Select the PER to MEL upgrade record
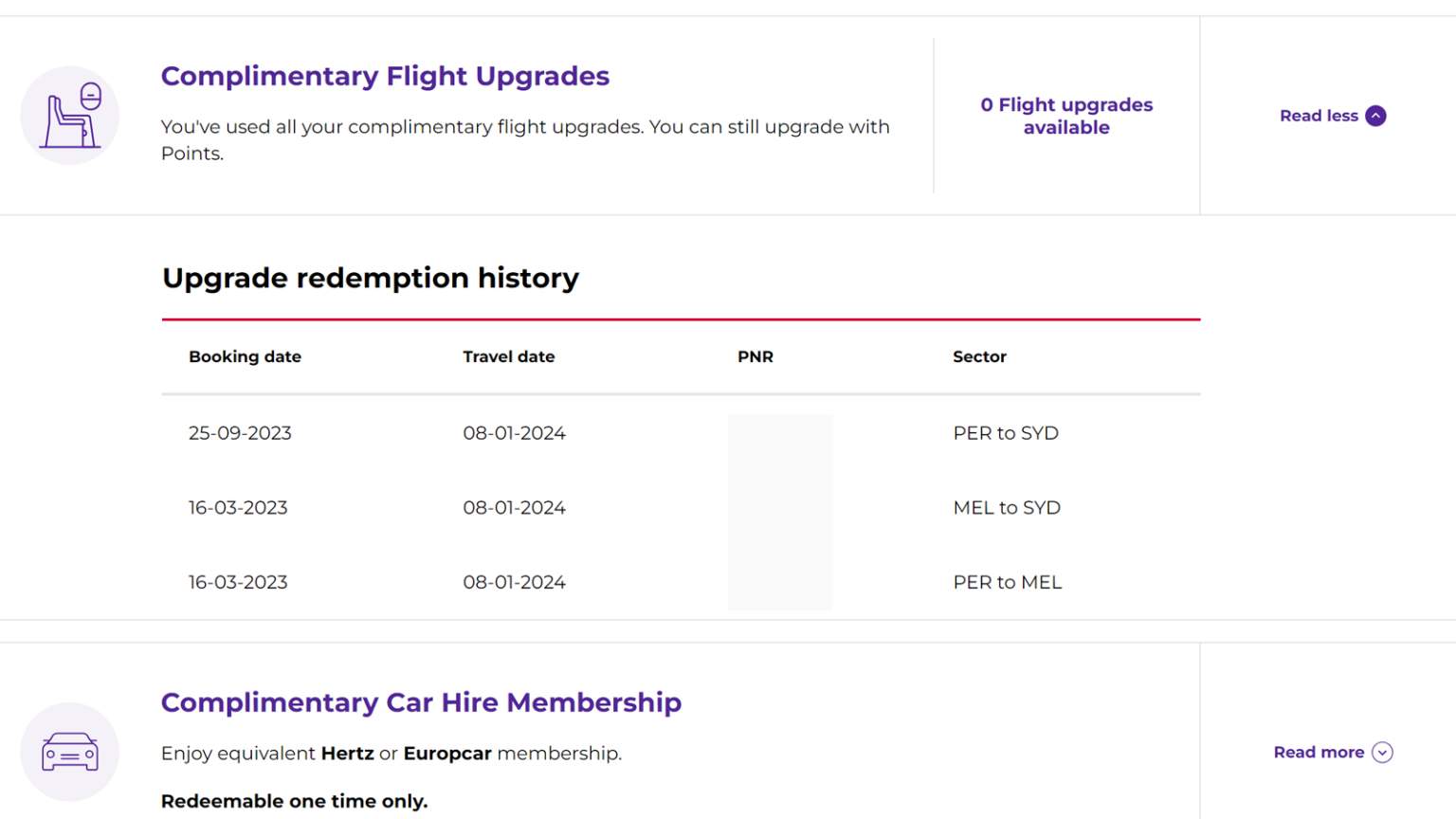Viewport: 1456px width, 819px height. click(x=1007, y=582)
